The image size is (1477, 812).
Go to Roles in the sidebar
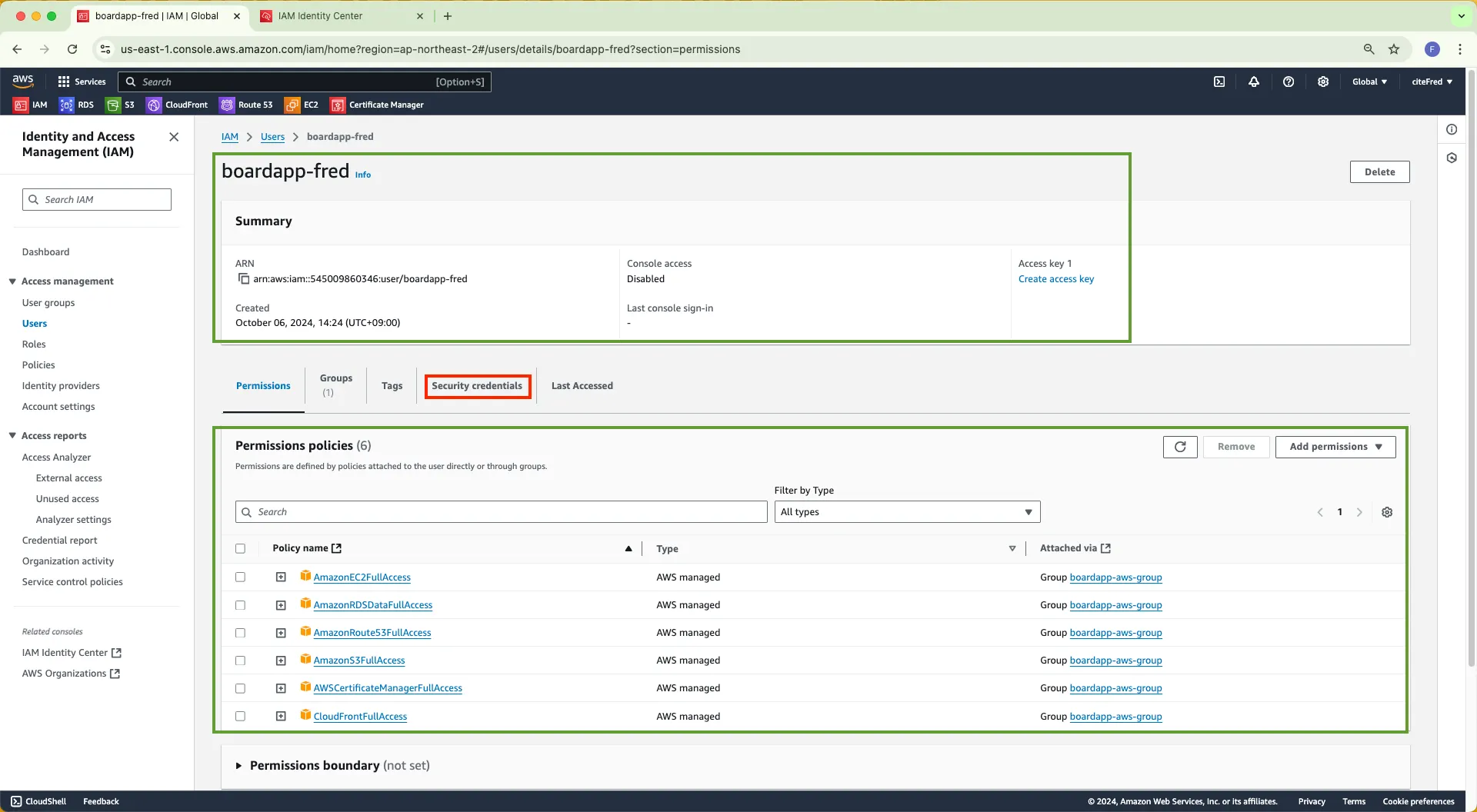pyautogui.click(x=34, y=344)
